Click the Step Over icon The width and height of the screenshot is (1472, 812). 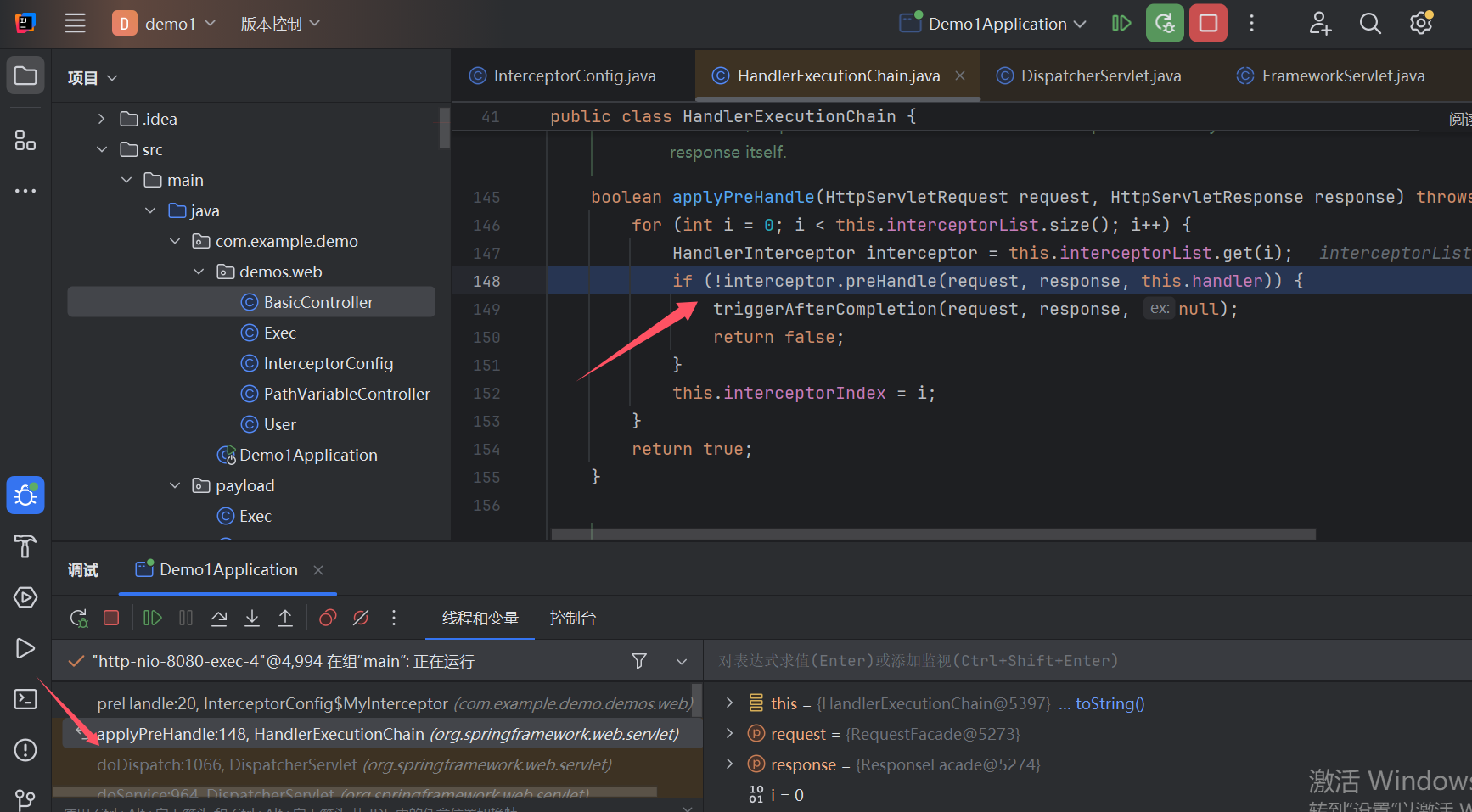(219, 618)
